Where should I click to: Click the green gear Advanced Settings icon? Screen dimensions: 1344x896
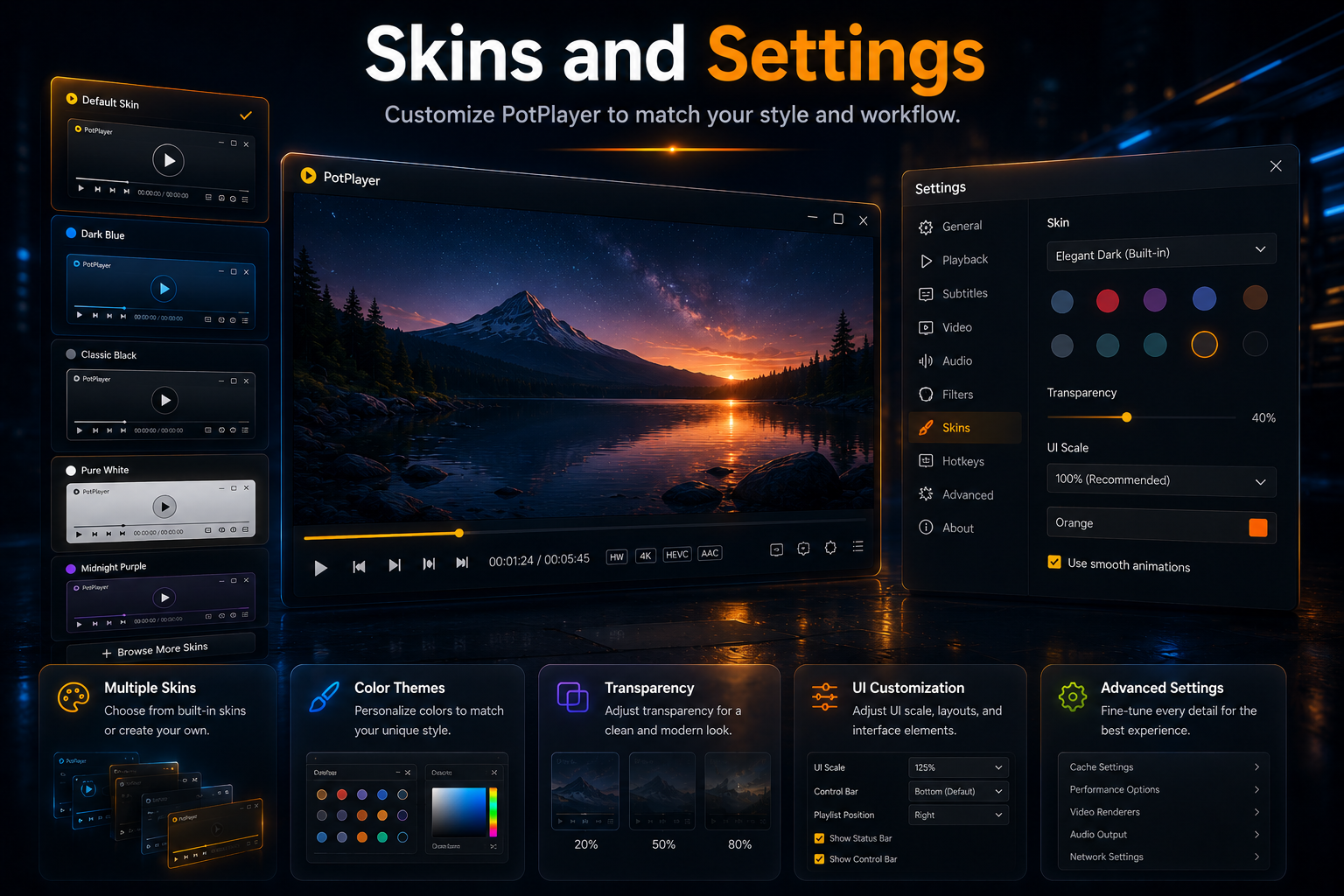pos(1073,696)
